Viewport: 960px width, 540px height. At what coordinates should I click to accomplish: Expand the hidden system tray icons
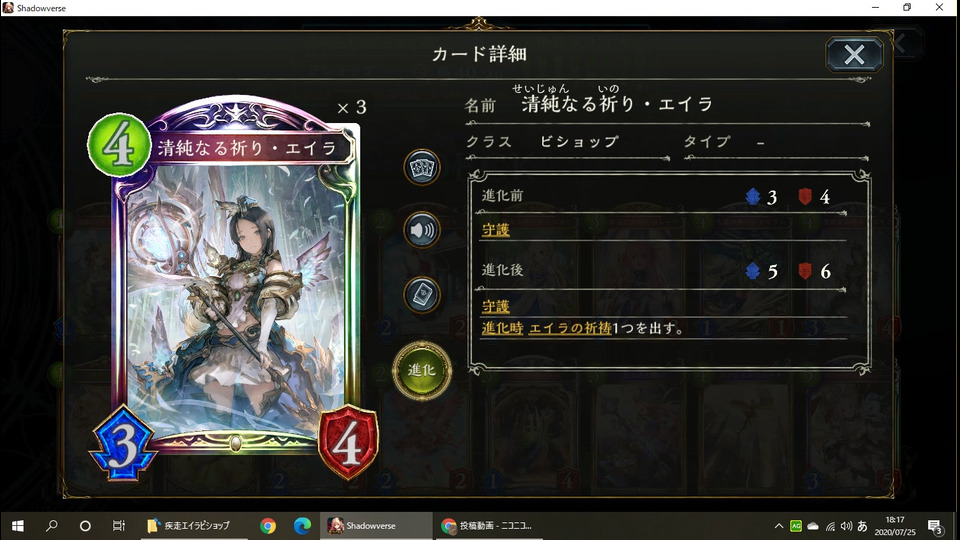(x=778, y=525)
